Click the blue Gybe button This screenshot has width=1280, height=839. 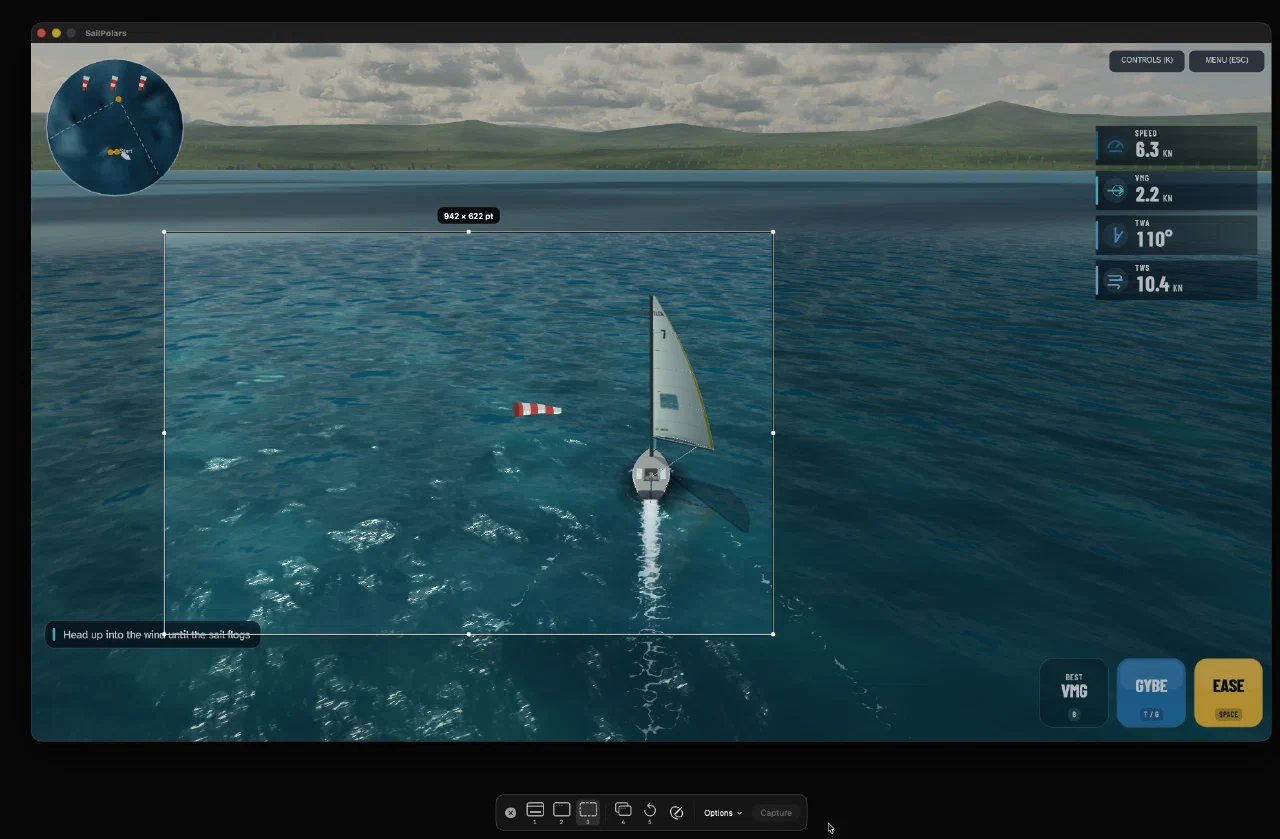(1151, 692)
